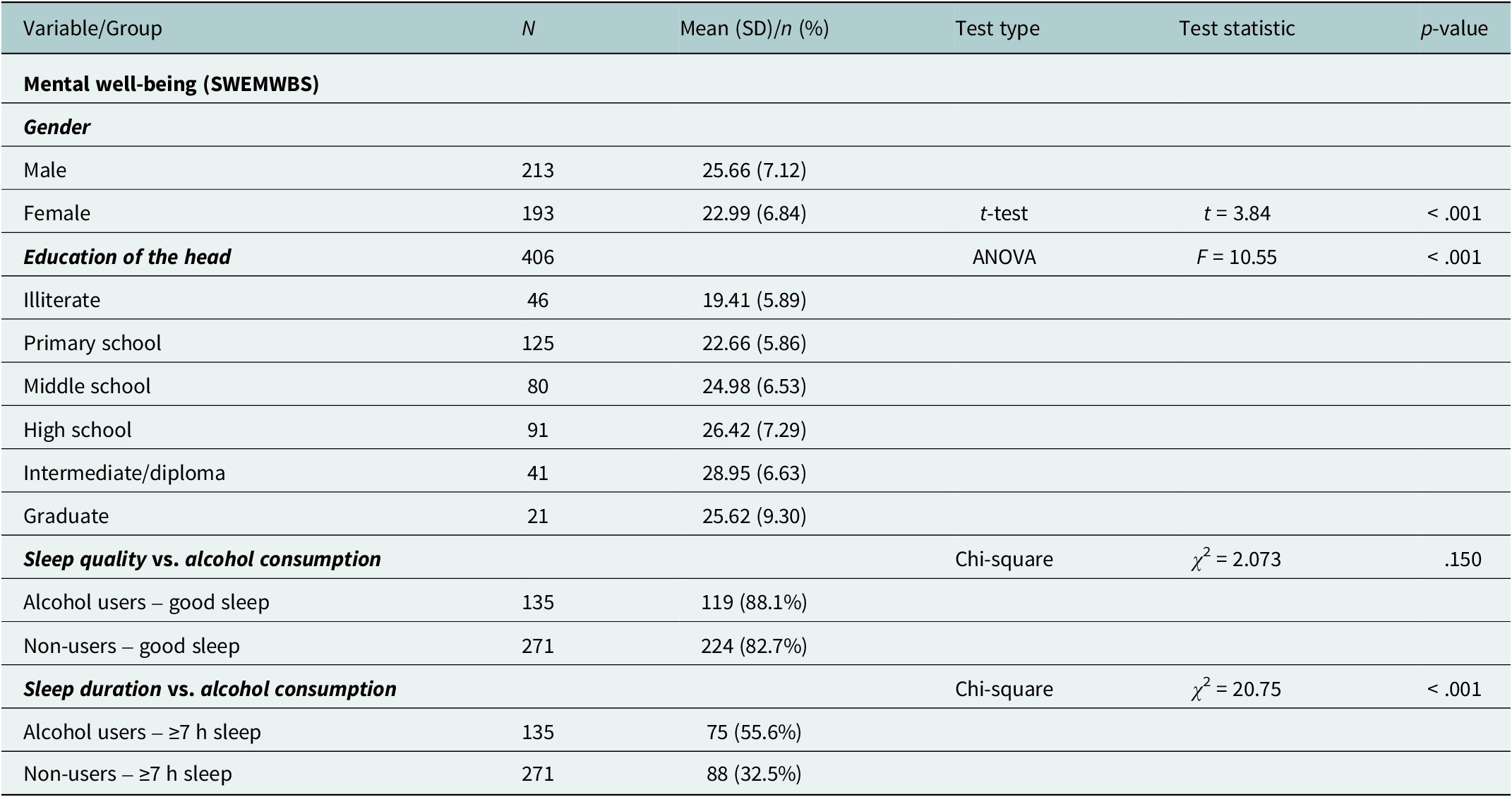Select the Test type column header
Viewport: 1512px width, 797px height.
tap(997, 28)
